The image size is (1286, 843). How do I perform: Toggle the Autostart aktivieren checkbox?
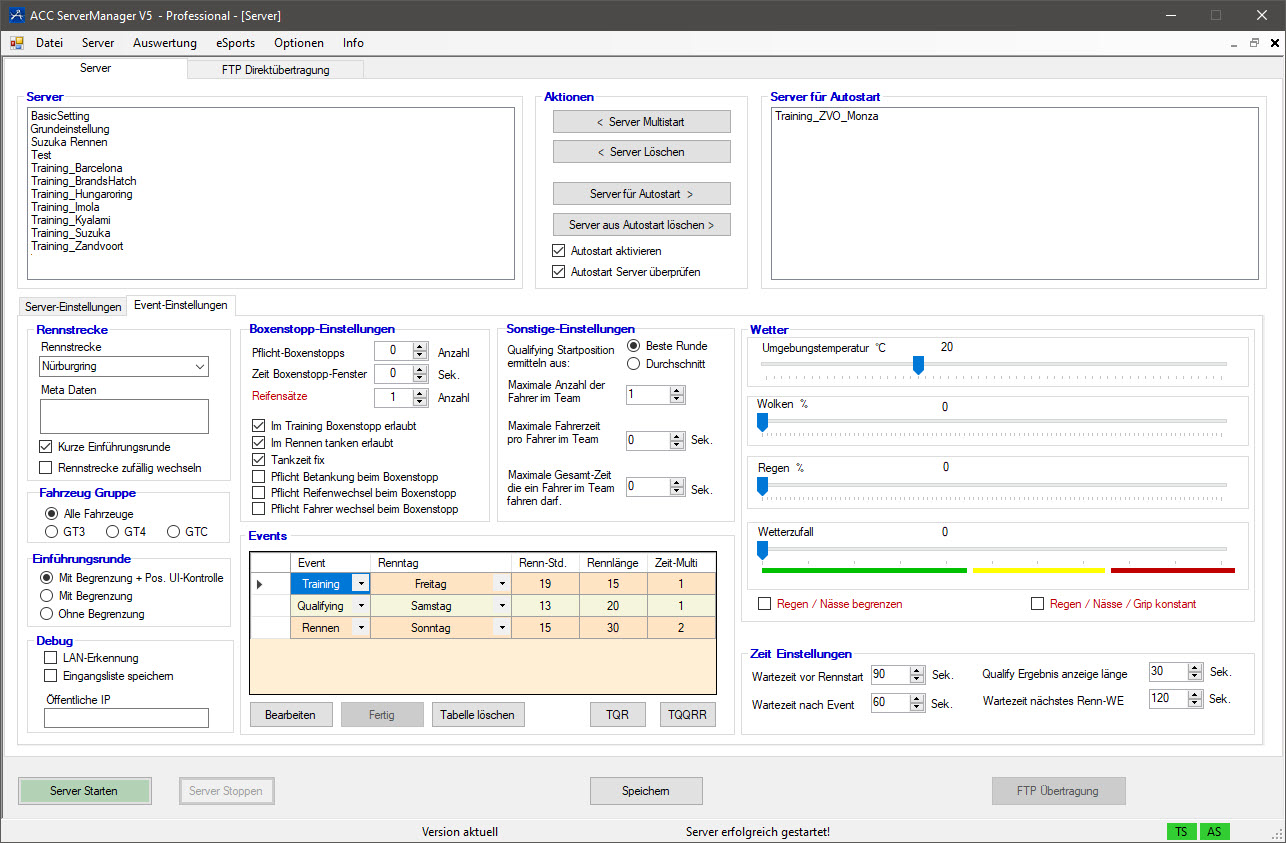click(559, 251)
